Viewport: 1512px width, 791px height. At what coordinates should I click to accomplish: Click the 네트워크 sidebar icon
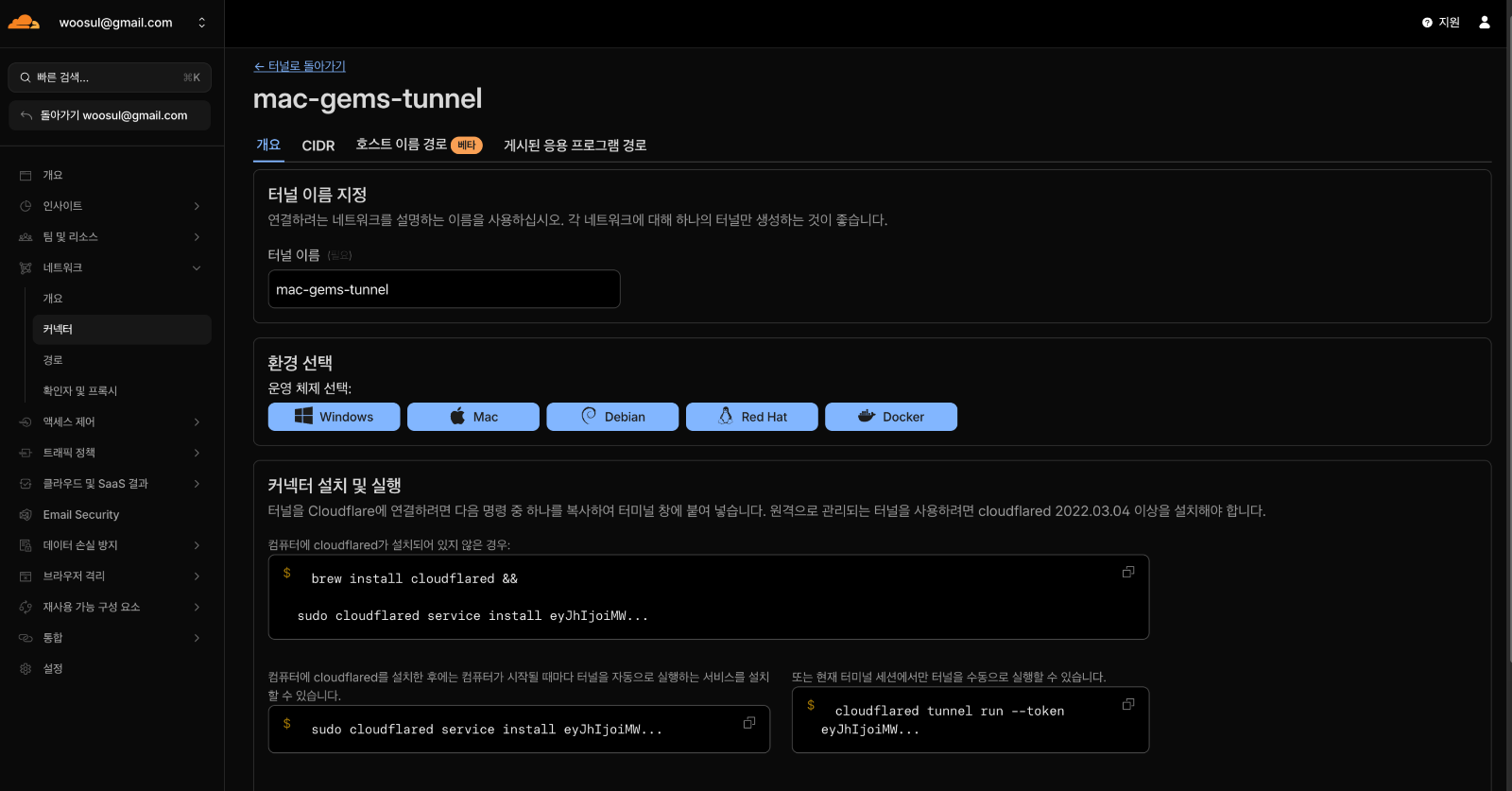coord(26,268)
